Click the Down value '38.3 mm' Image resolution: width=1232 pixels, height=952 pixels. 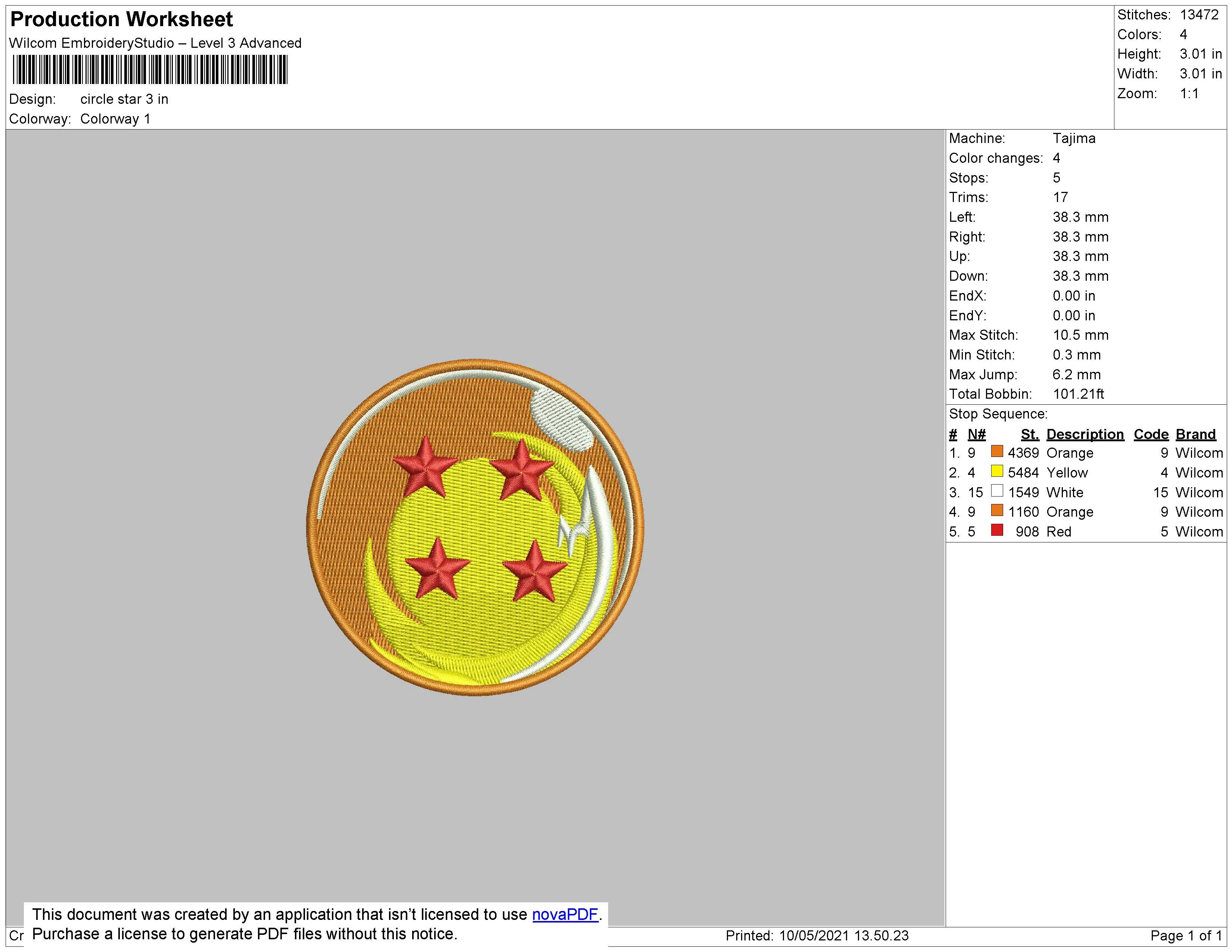1080,276
